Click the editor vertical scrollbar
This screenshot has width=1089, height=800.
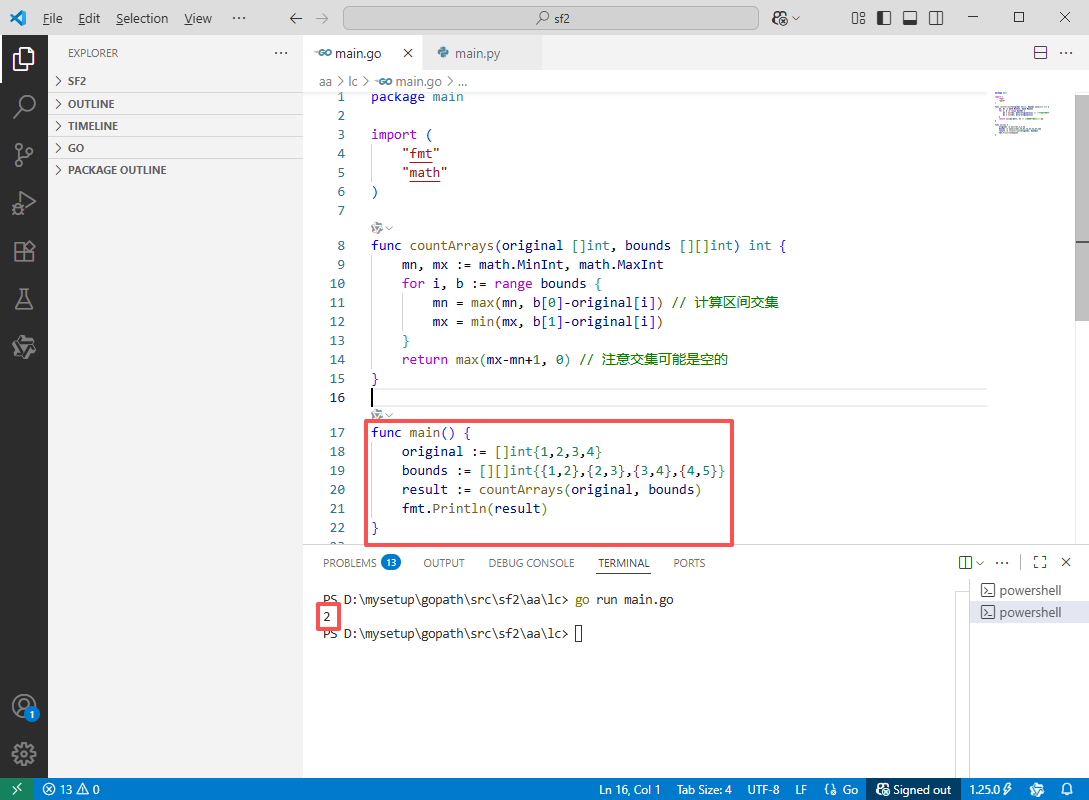tap(1081, 208)
